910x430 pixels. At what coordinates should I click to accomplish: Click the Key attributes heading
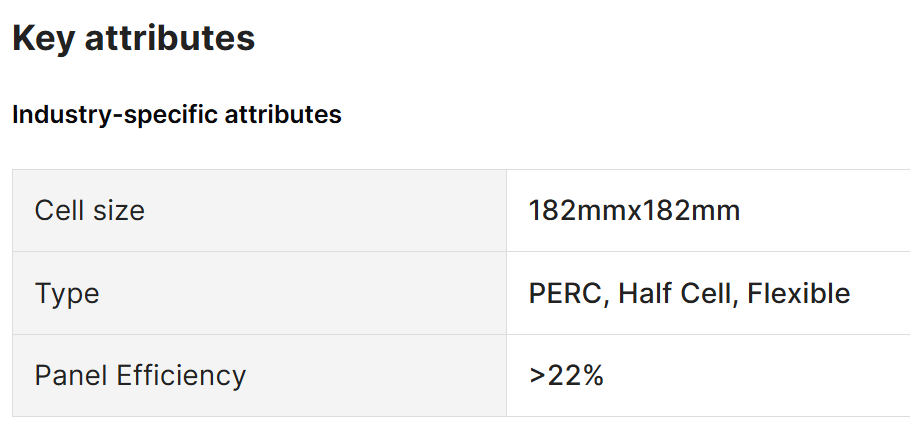(x=133, y=38)
